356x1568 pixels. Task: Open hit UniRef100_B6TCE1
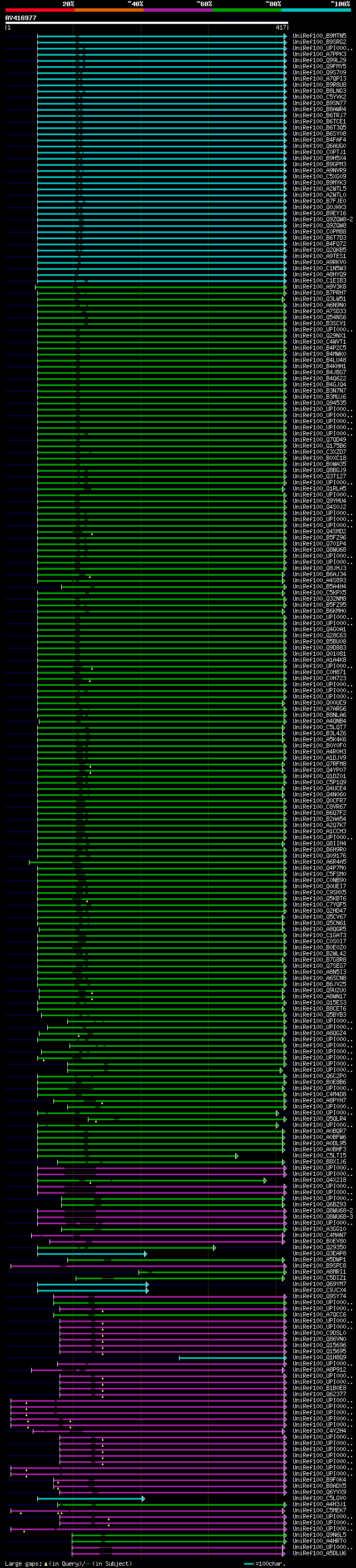point(319,122)
